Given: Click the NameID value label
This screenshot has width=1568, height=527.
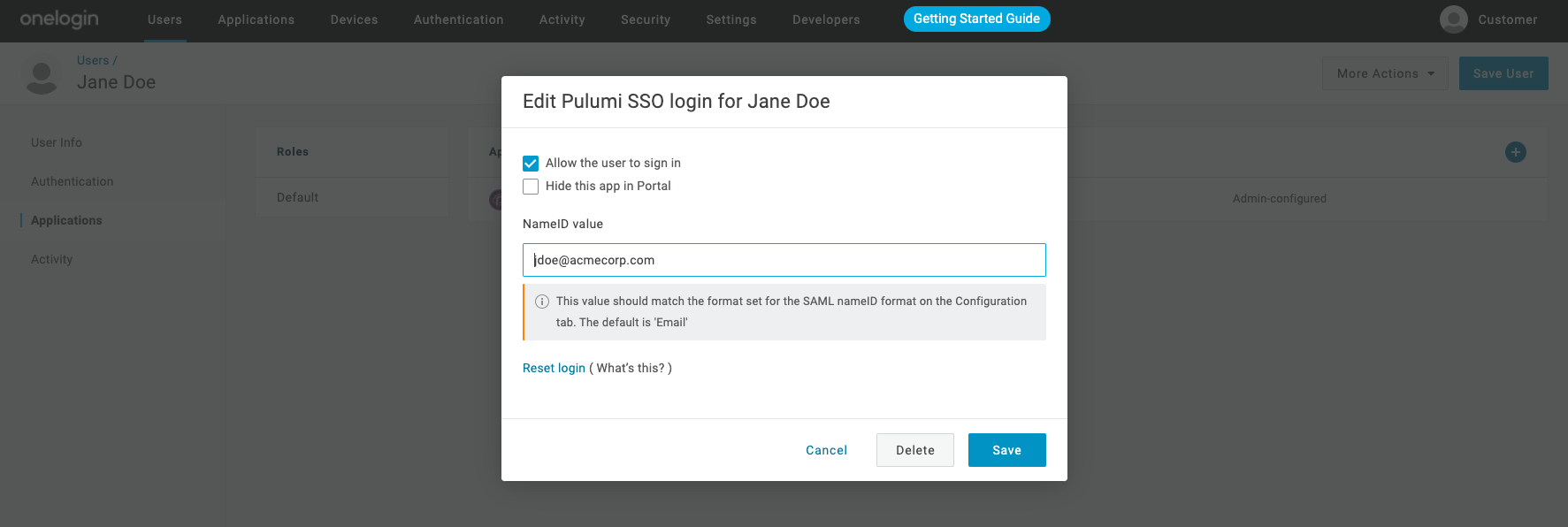Looking at the screenshot, I should [562, 224].
